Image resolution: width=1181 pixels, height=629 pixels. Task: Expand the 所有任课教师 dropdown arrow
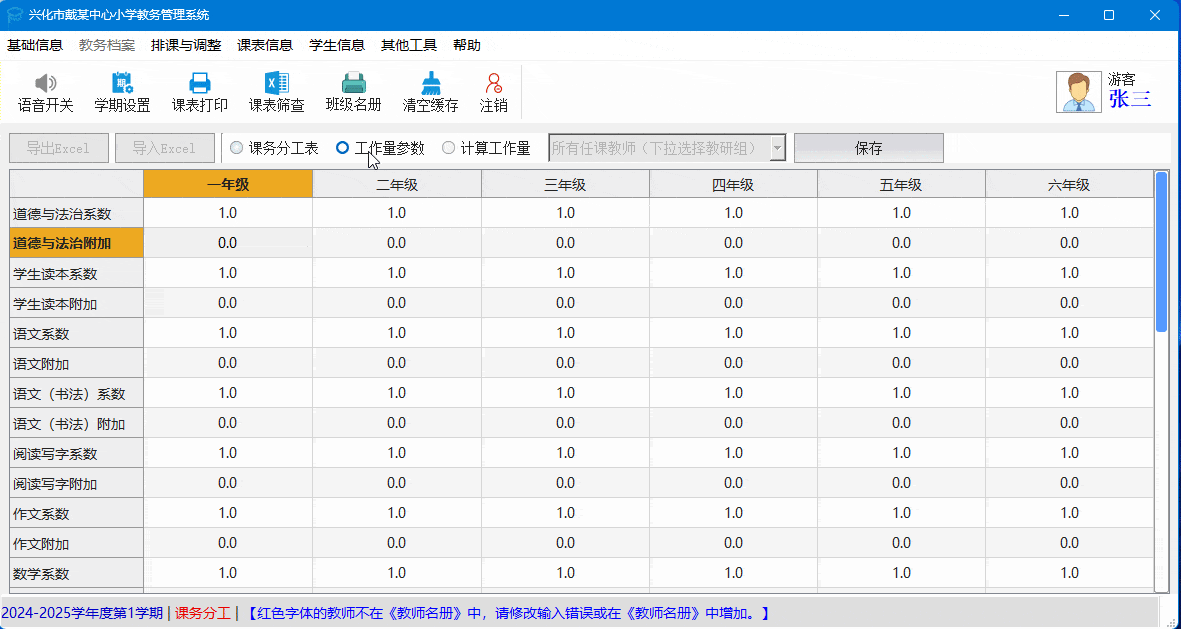(x=777, y=148)
